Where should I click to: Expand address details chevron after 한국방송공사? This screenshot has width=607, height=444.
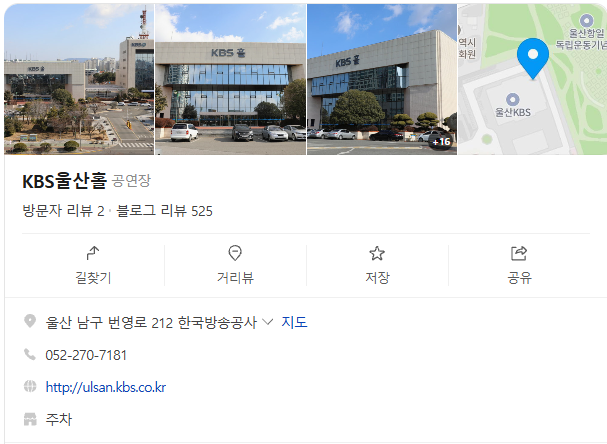267,322
